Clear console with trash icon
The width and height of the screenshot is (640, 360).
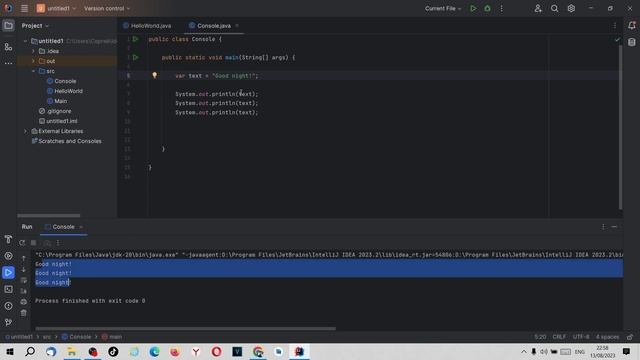pos(24,313)
